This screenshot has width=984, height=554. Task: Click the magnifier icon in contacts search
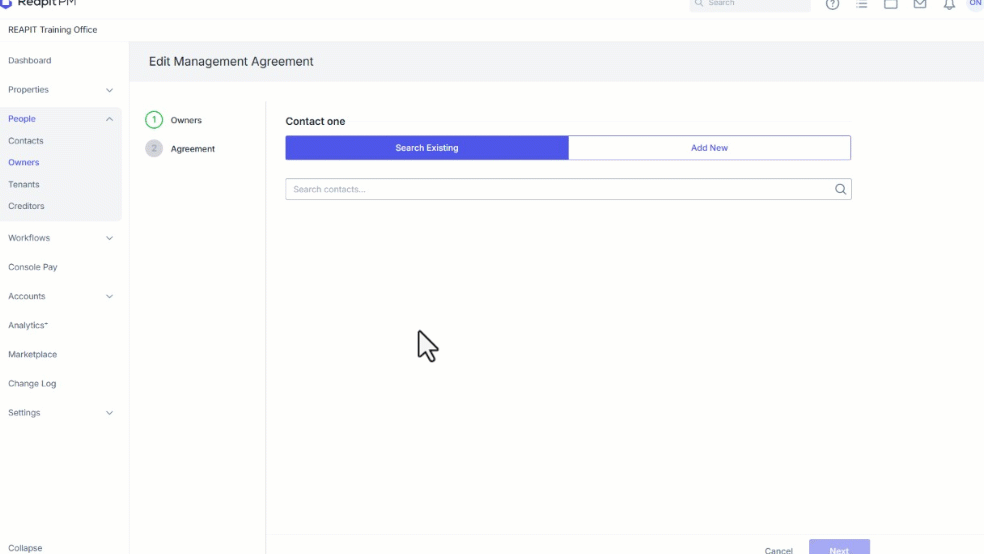840,189
